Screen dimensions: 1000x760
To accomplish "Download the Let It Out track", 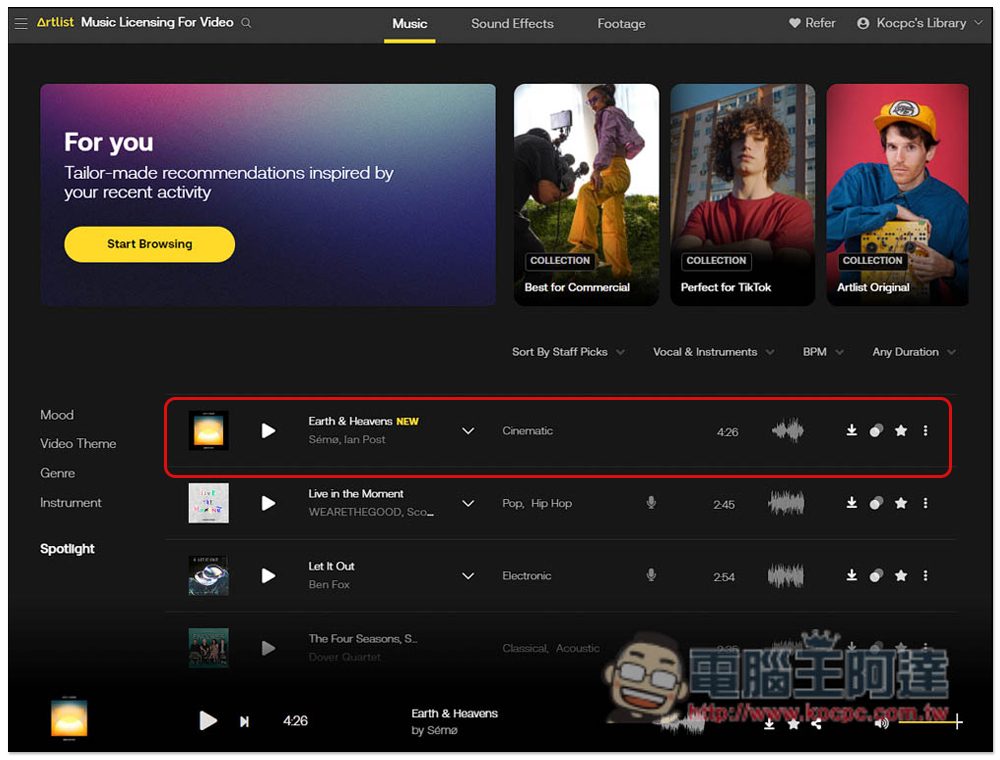I will click(x=851, y=576).
